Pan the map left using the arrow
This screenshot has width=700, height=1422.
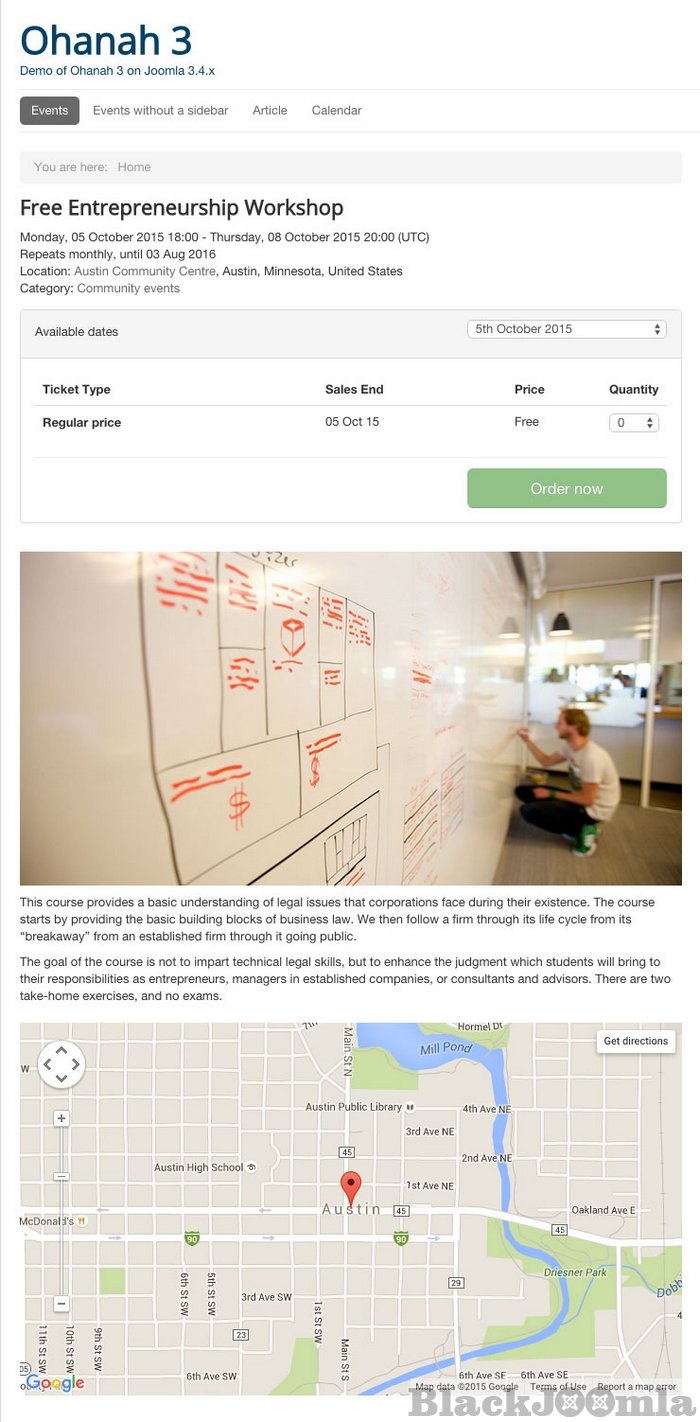click(47, 1064)
